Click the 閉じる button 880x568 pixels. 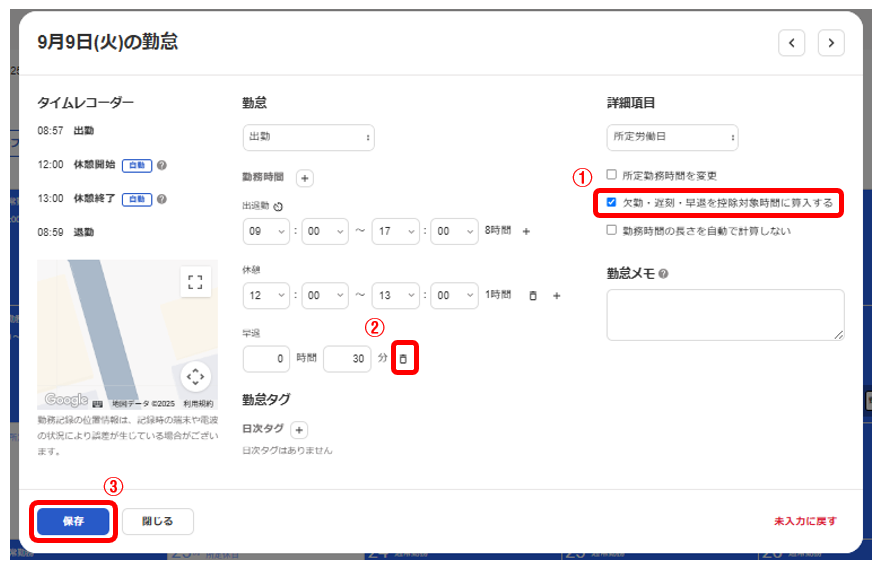tap(158, 521)
